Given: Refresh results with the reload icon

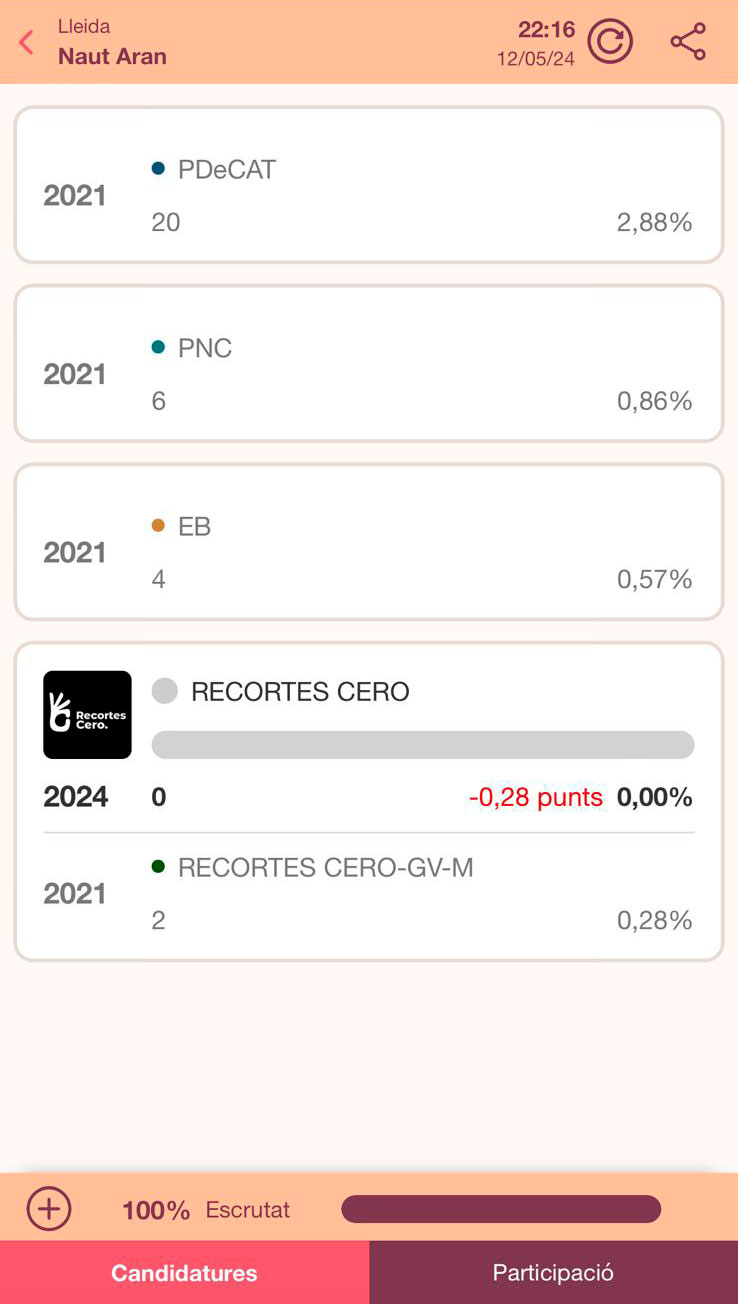Looking at the screenshot, I should (x=610, y=42).
